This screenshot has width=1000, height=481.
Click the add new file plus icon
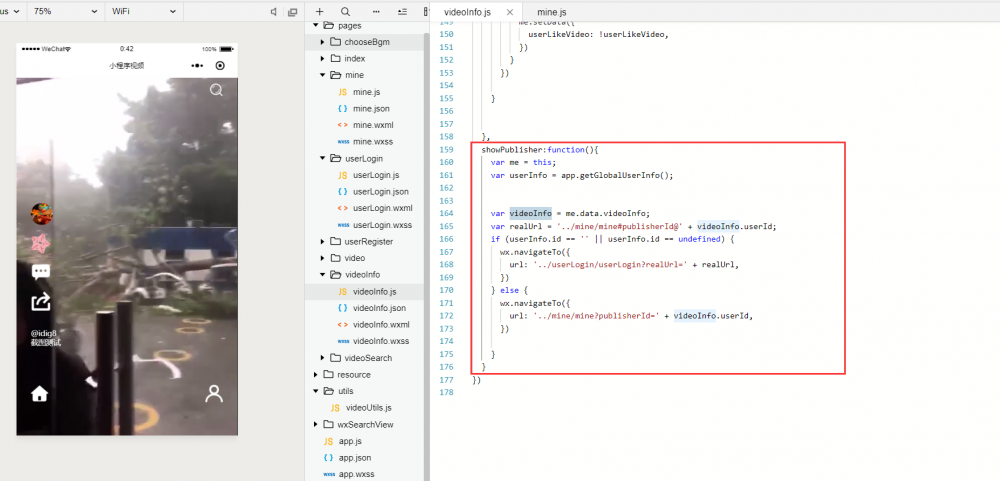(x=320, y=11)
